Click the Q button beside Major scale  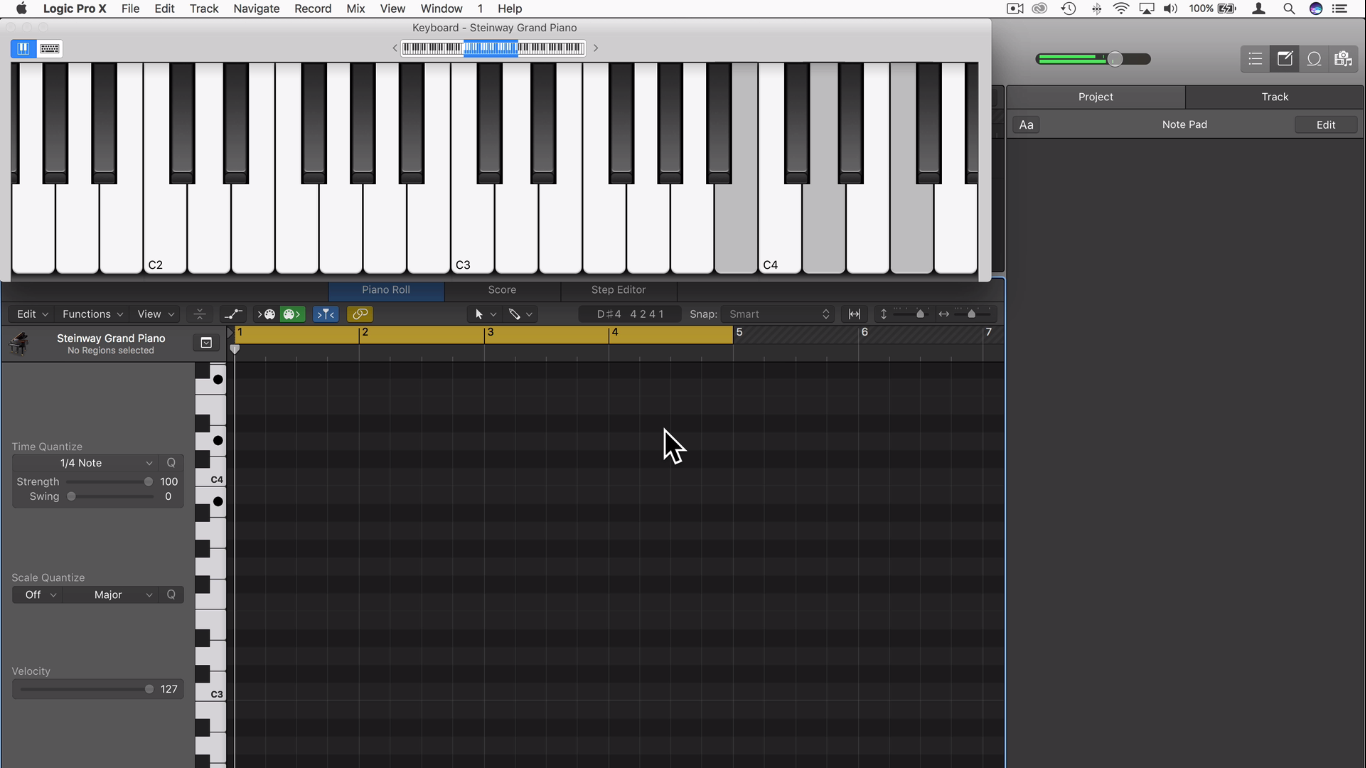click(x=171, y=595)
